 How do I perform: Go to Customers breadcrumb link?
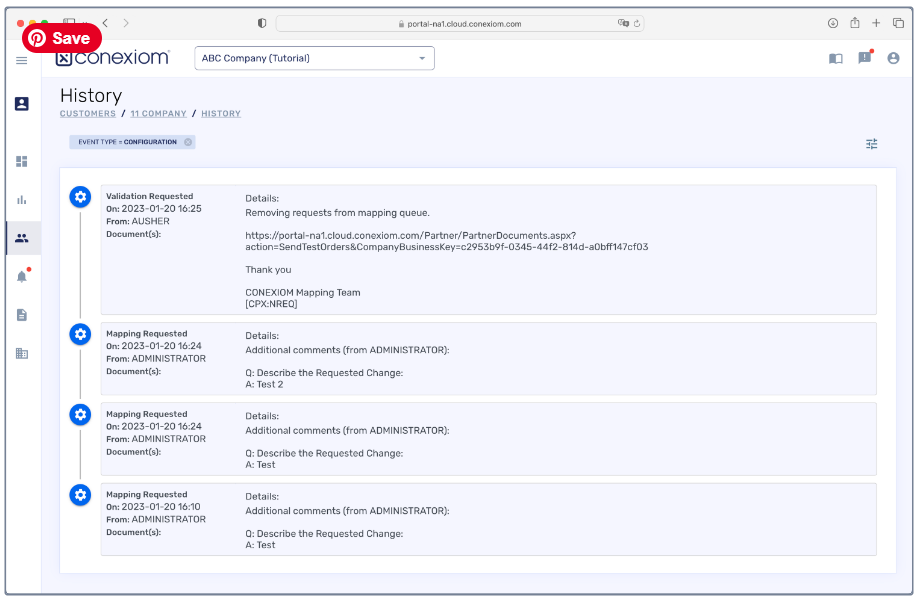coord(88,114)
